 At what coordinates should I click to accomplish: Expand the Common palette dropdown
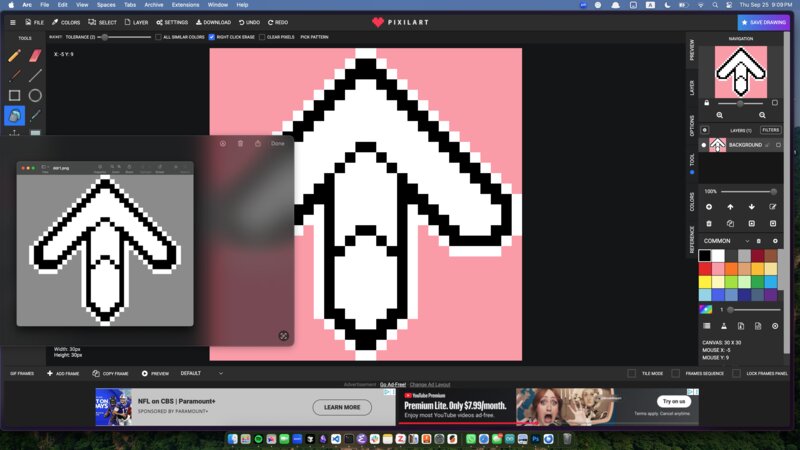(x=746, y=241)
